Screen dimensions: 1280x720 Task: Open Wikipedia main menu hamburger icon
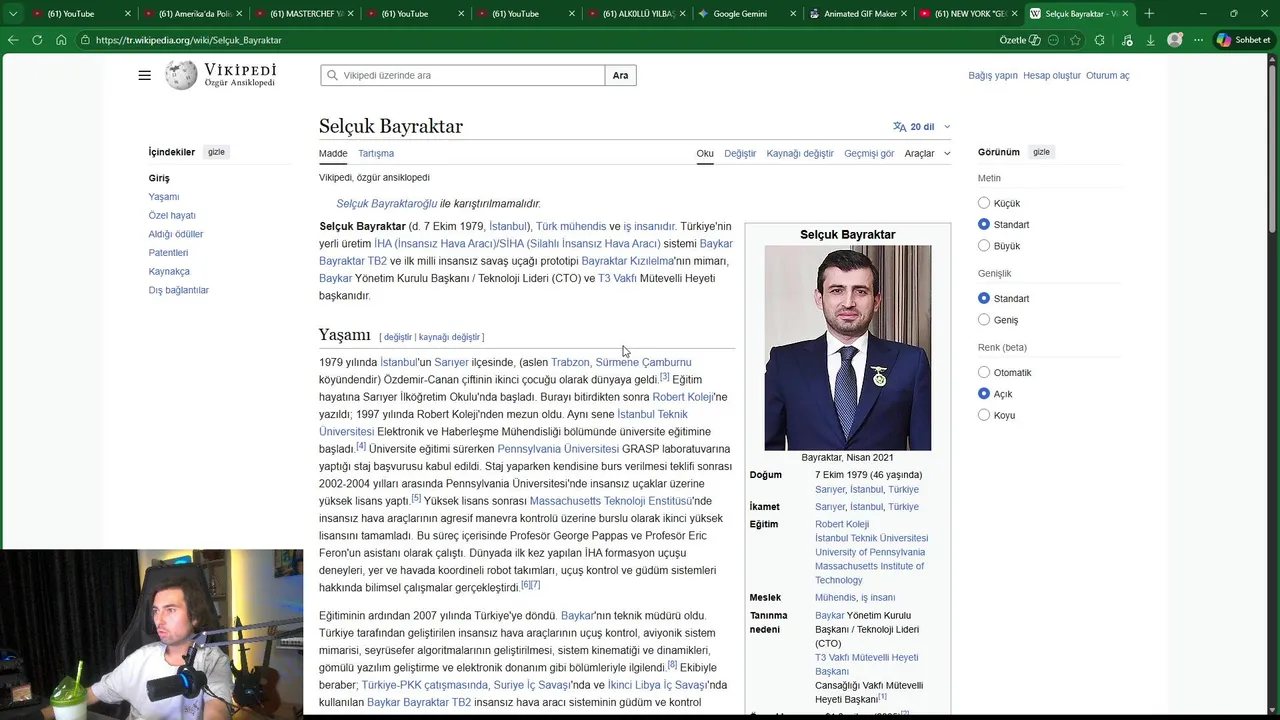click(x=144, y=75)
